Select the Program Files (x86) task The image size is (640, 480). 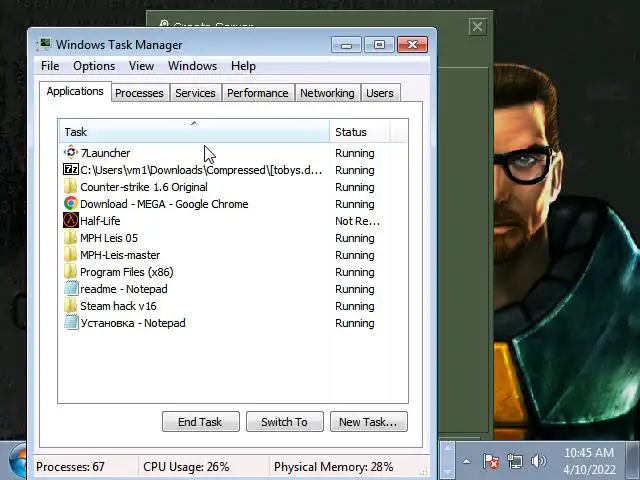127,272
